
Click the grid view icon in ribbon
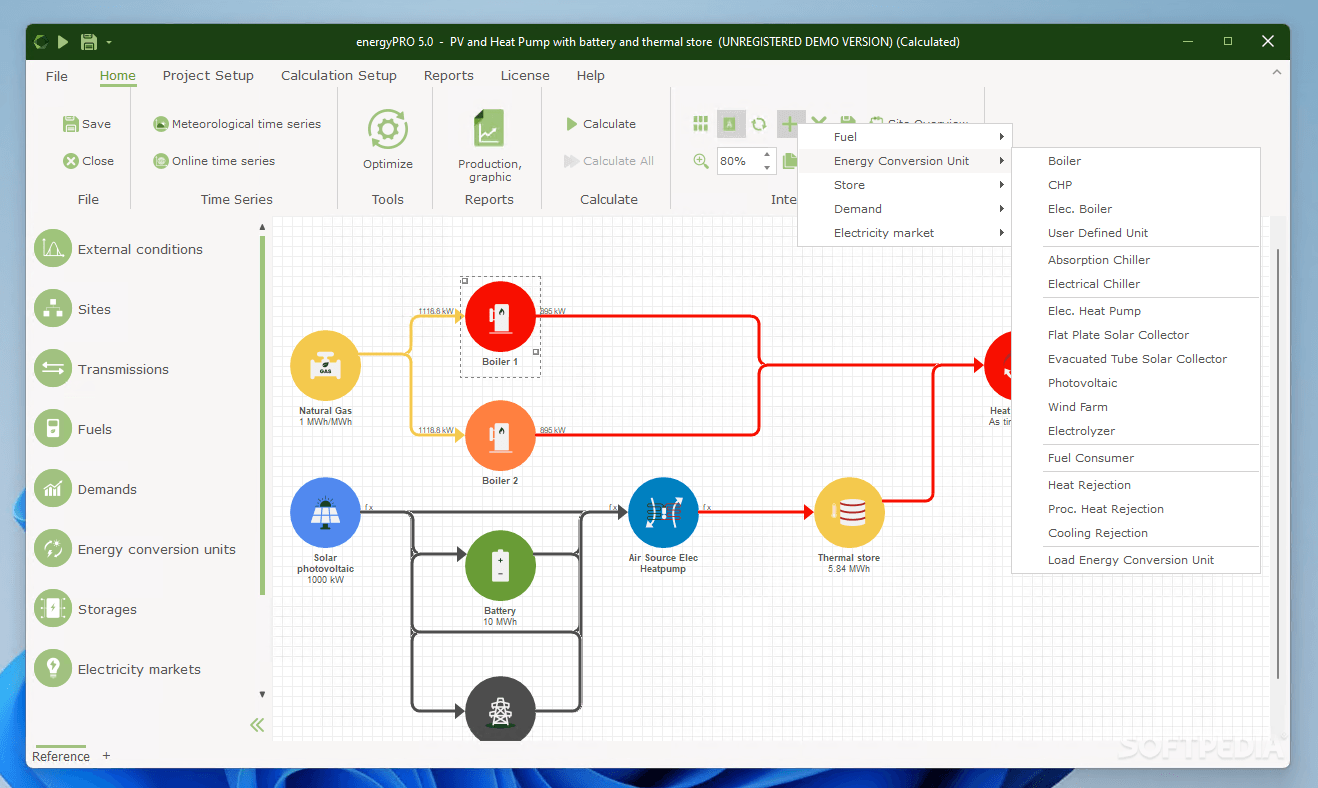point(701,124)
